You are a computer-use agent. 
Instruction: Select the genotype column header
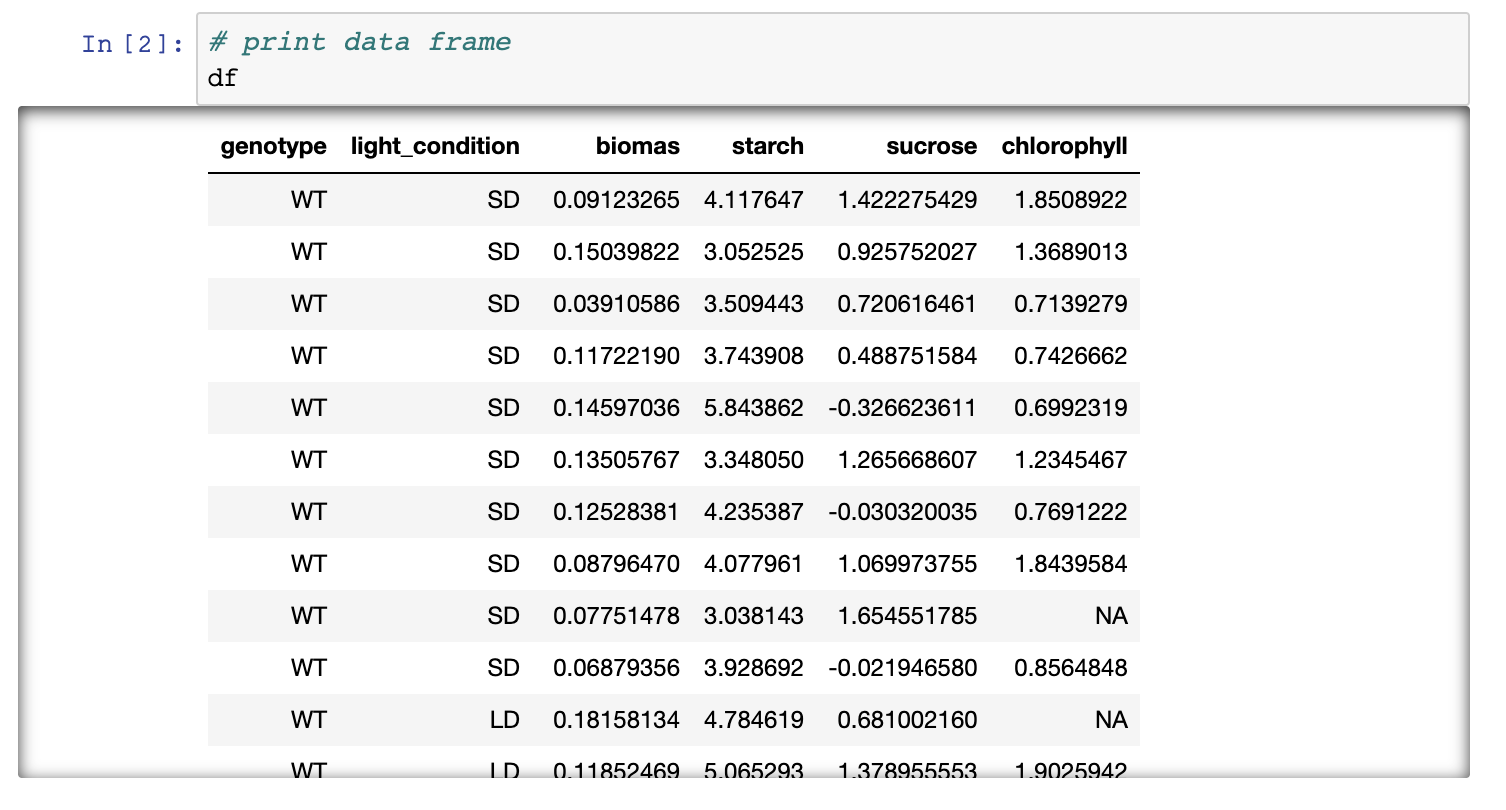pyautogui.click(x=274, y=146)
